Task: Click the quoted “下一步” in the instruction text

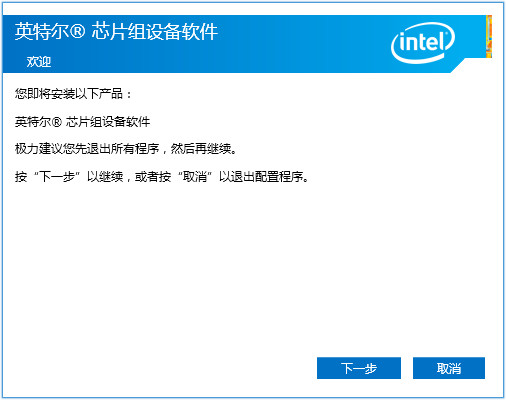Action: tap(57, 176)
